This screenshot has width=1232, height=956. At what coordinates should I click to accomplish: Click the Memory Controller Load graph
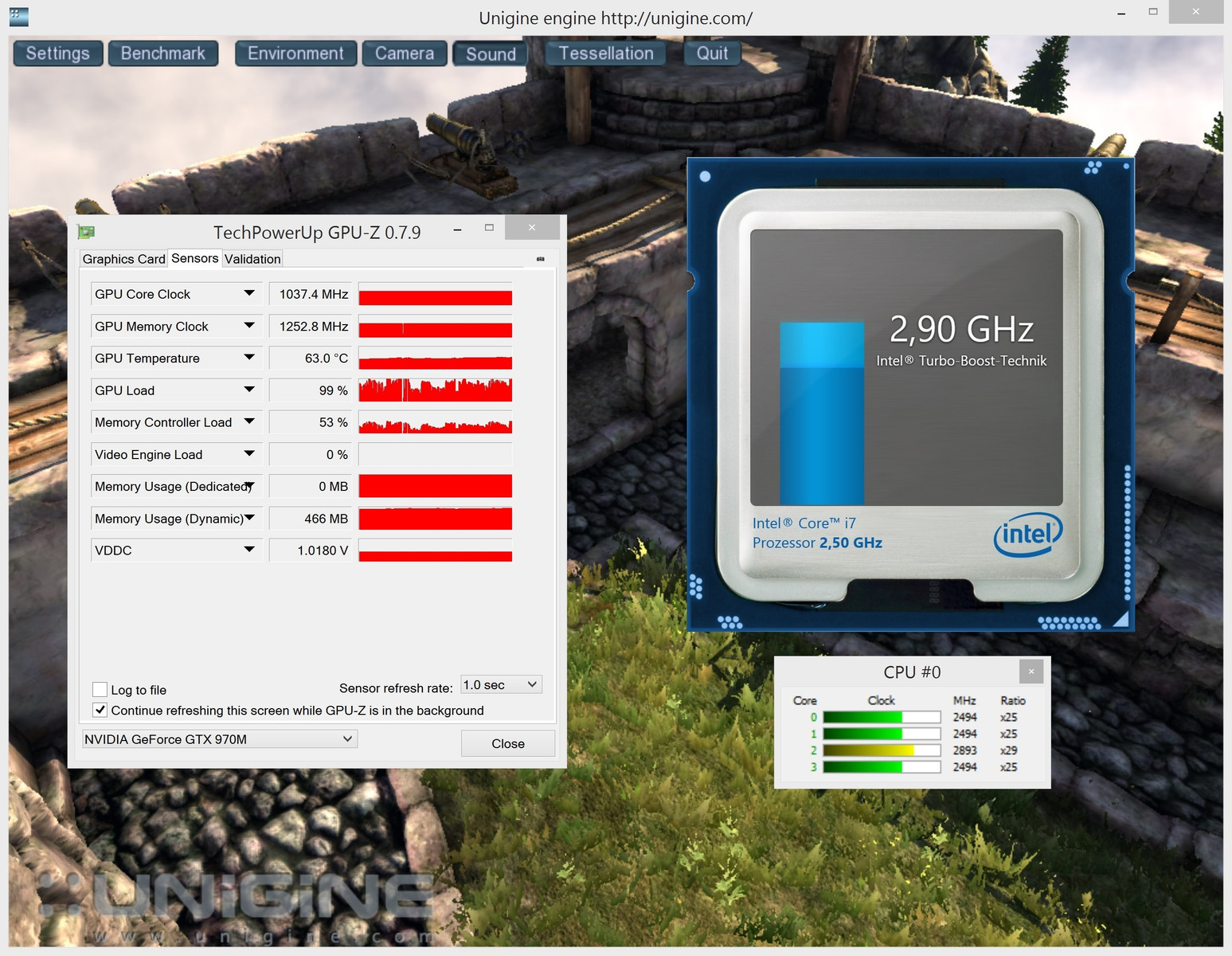pyautogui.click(x=436, y=421)
